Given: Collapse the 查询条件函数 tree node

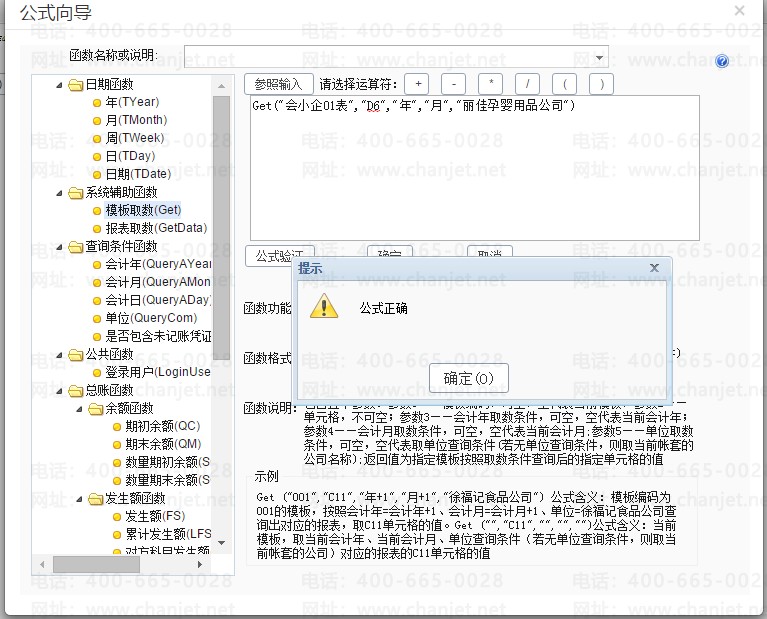Looking at the screenshot, I should 59,247.
